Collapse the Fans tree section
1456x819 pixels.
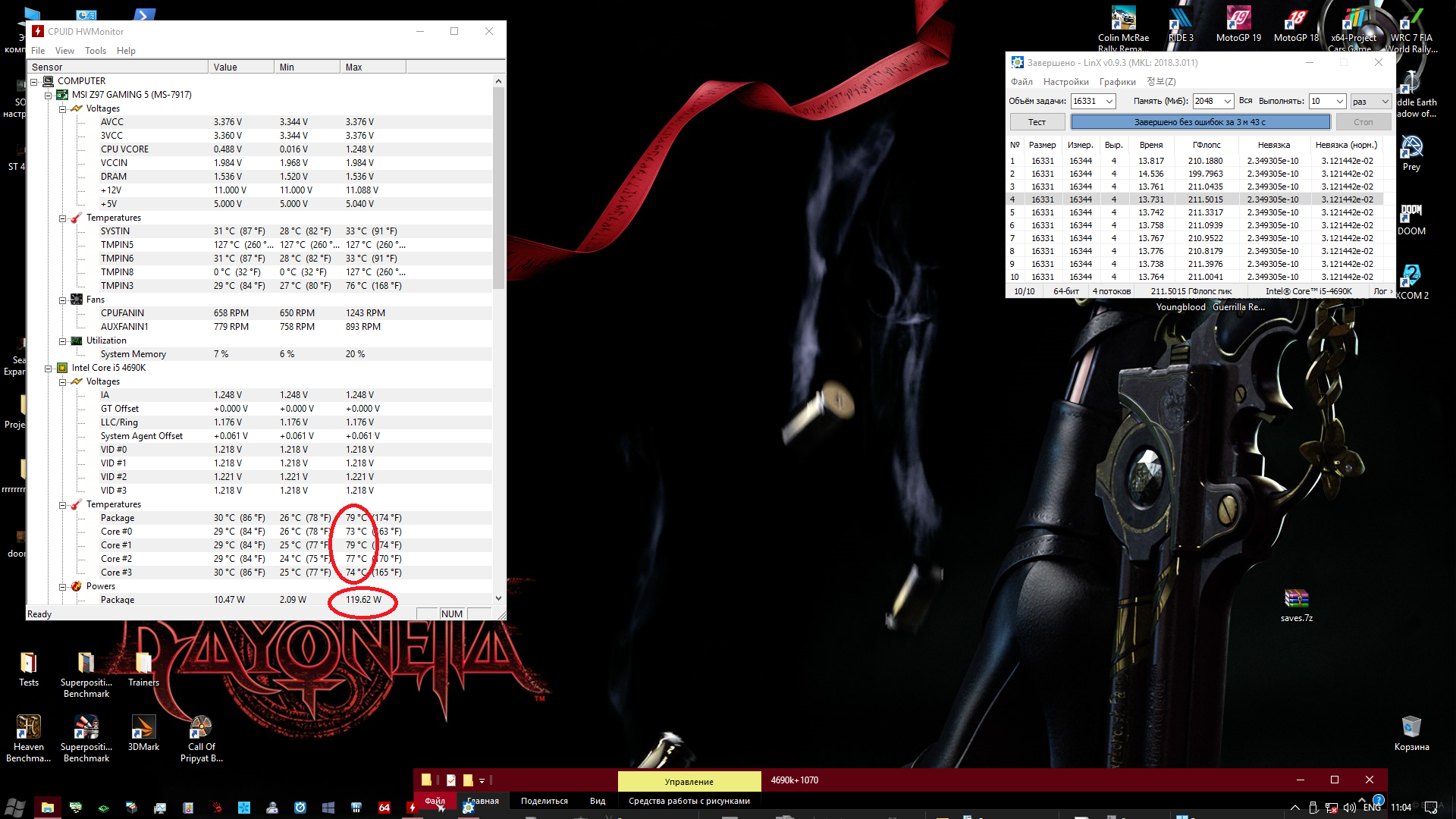(63, 300)
